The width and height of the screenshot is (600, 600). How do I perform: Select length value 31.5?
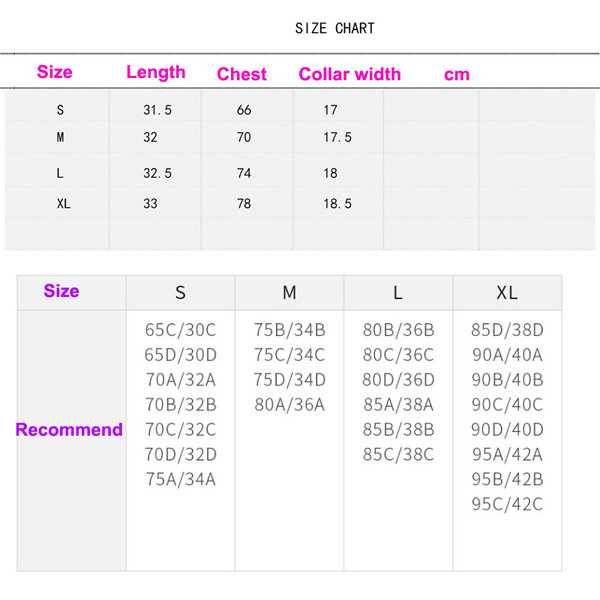tap(157, 110)
